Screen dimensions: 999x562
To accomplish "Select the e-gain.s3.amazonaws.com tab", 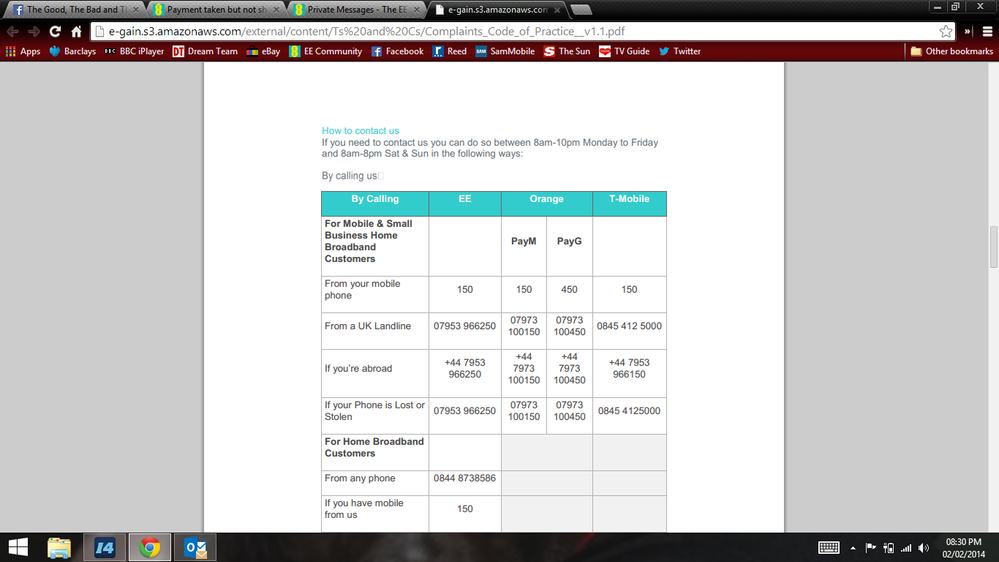I will [497, 10].
